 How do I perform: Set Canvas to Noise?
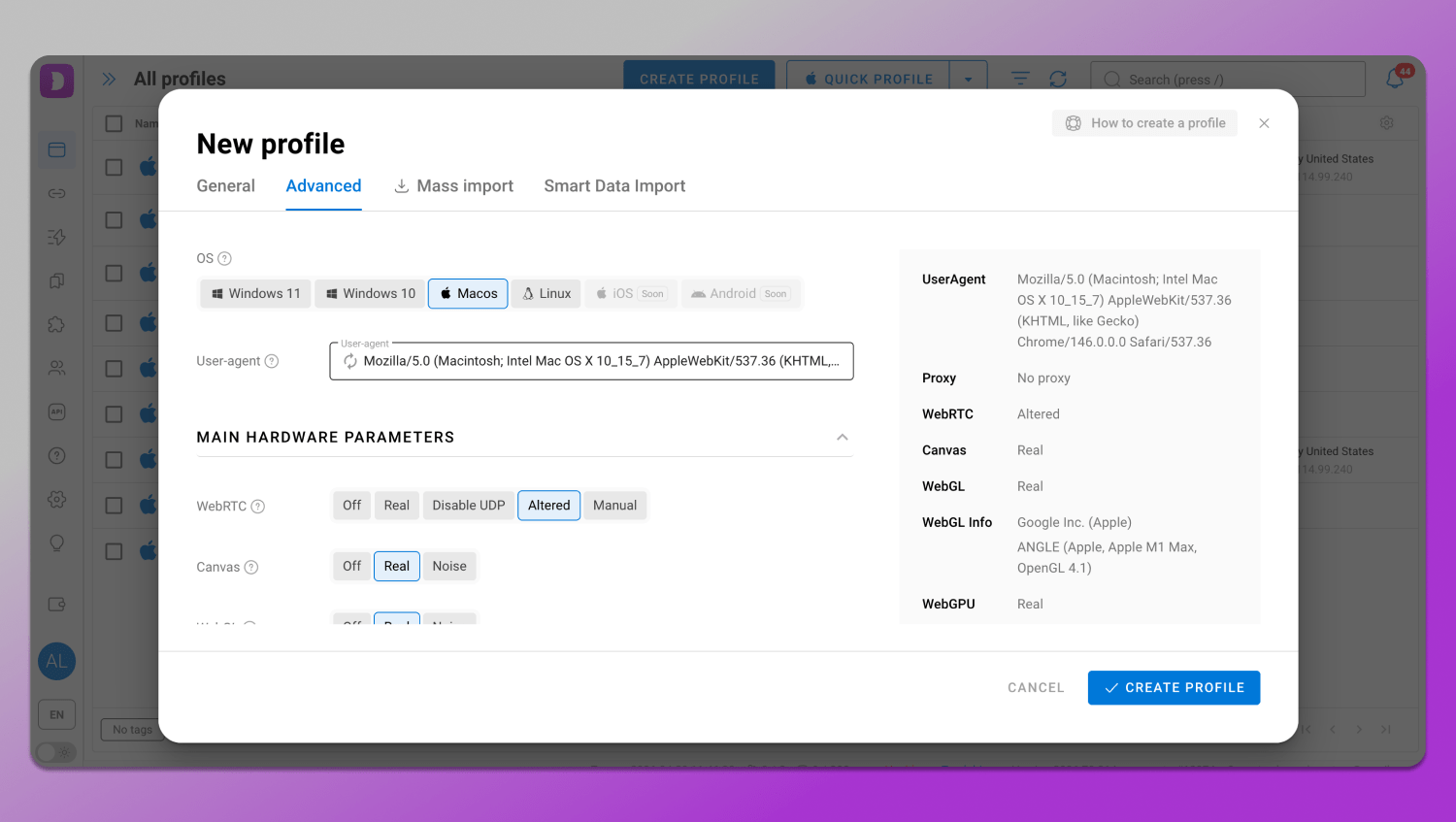449,567
